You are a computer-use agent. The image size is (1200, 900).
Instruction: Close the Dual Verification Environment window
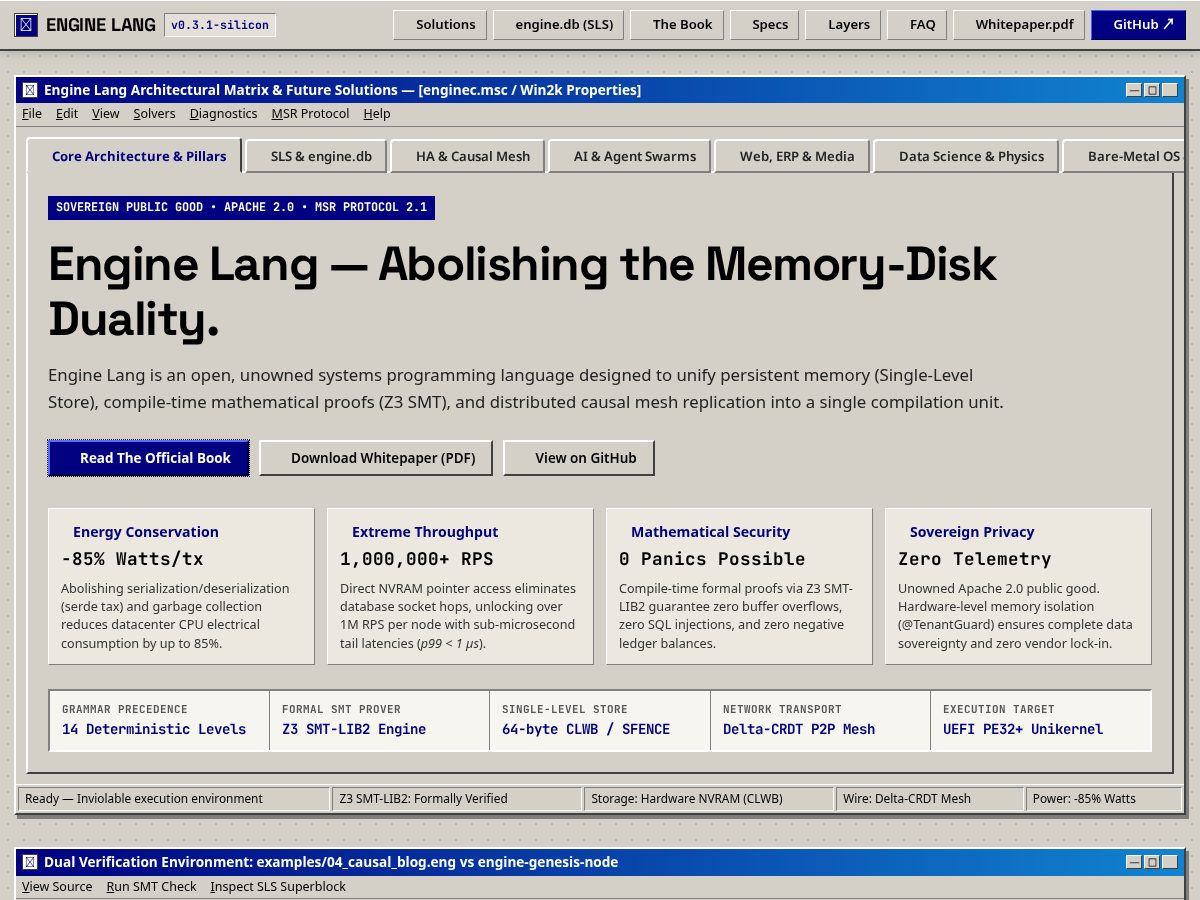1170,862
